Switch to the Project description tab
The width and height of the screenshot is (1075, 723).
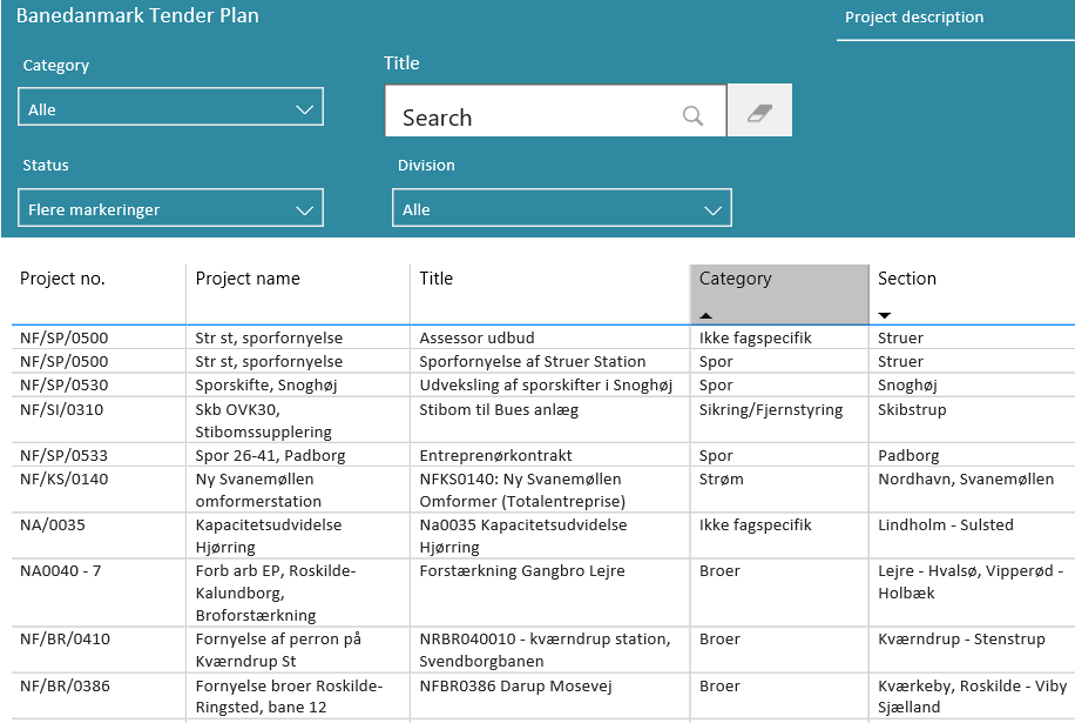914,18
